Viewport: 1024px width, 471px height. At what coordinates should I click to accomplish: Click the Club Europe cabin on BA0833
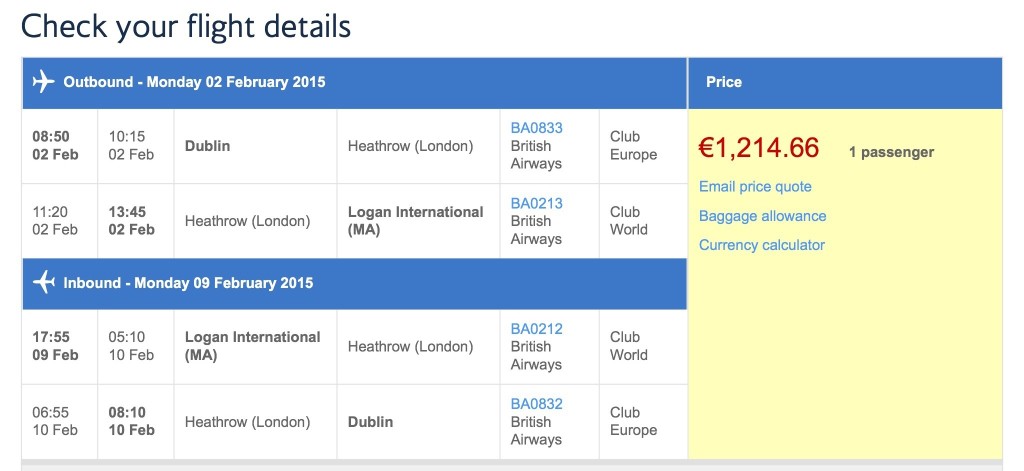click(633, 146)
